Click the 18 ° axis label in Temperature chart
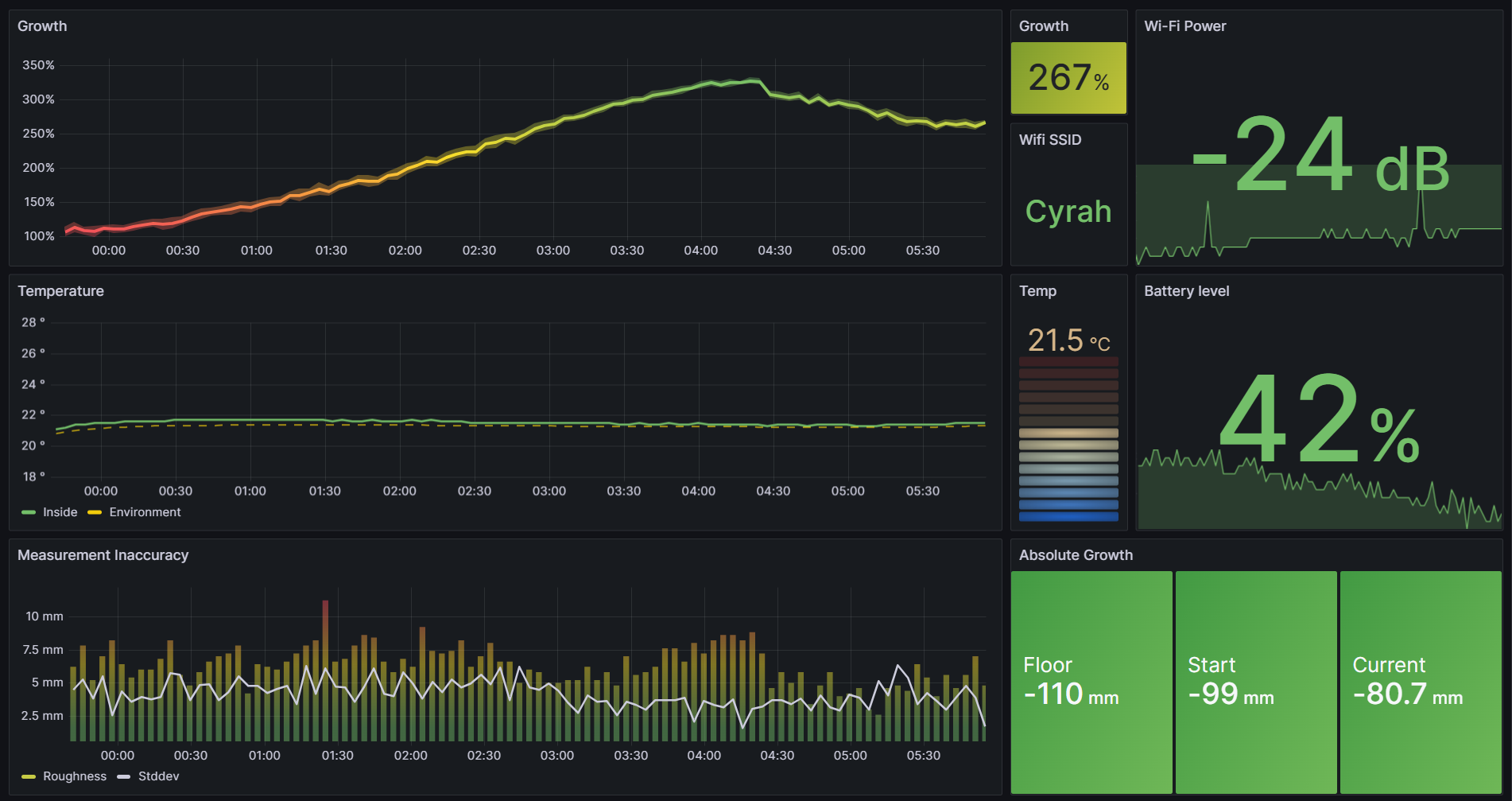The height and width of the screenshot is (801, 1512). pos(33,476)
